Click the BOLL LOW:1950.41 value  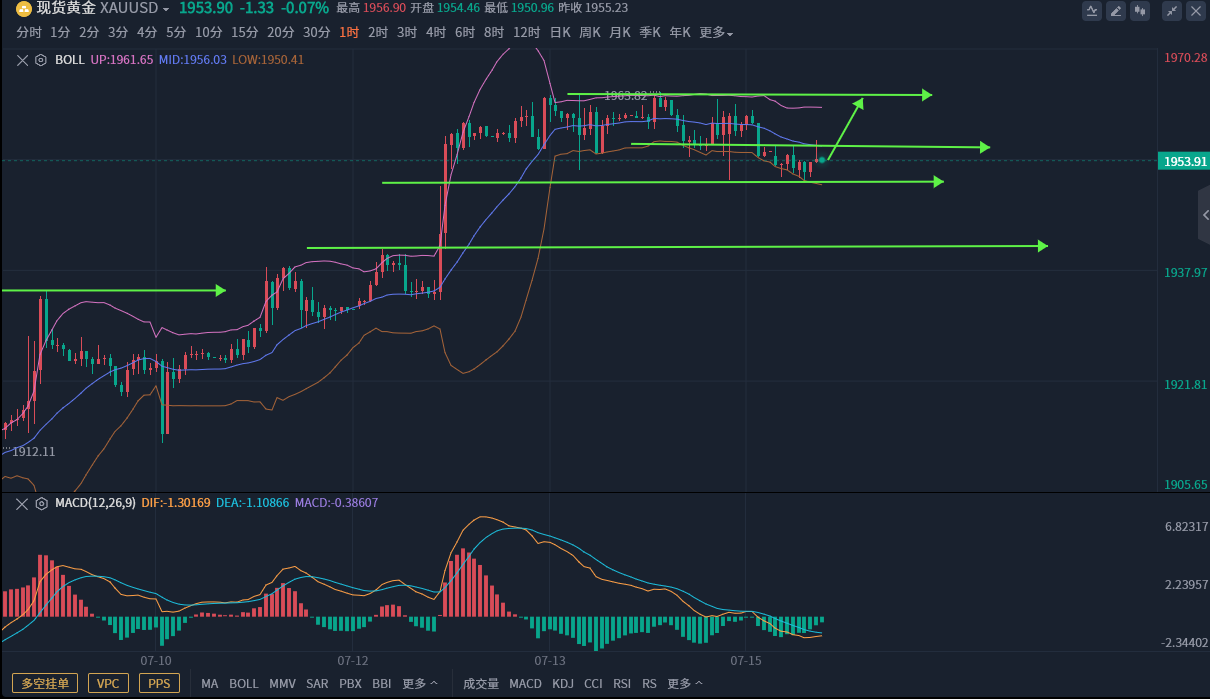268,60
